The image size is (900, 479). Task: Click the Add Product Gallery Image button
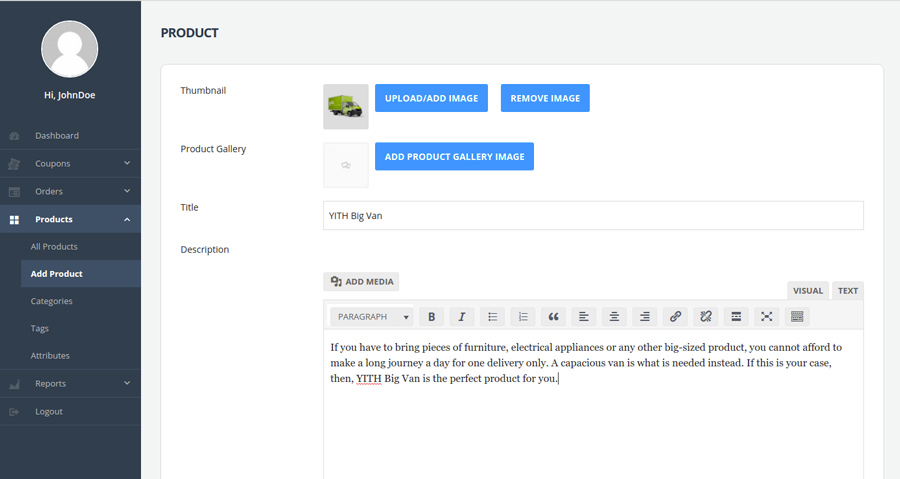[454, 157]
